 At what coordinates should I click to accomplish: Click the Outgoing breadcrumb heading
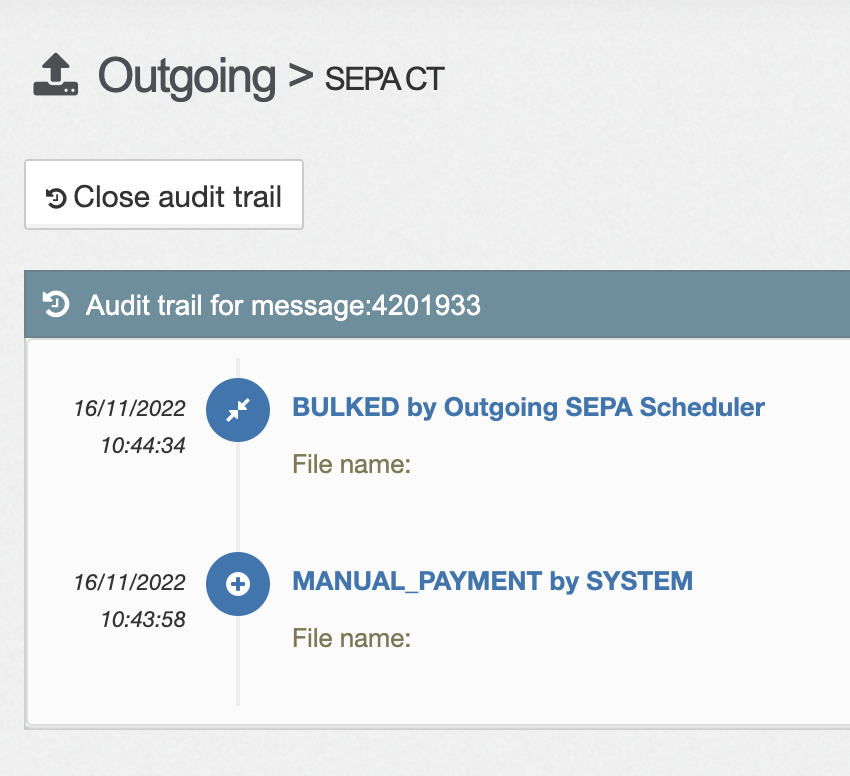coord(187,75)
